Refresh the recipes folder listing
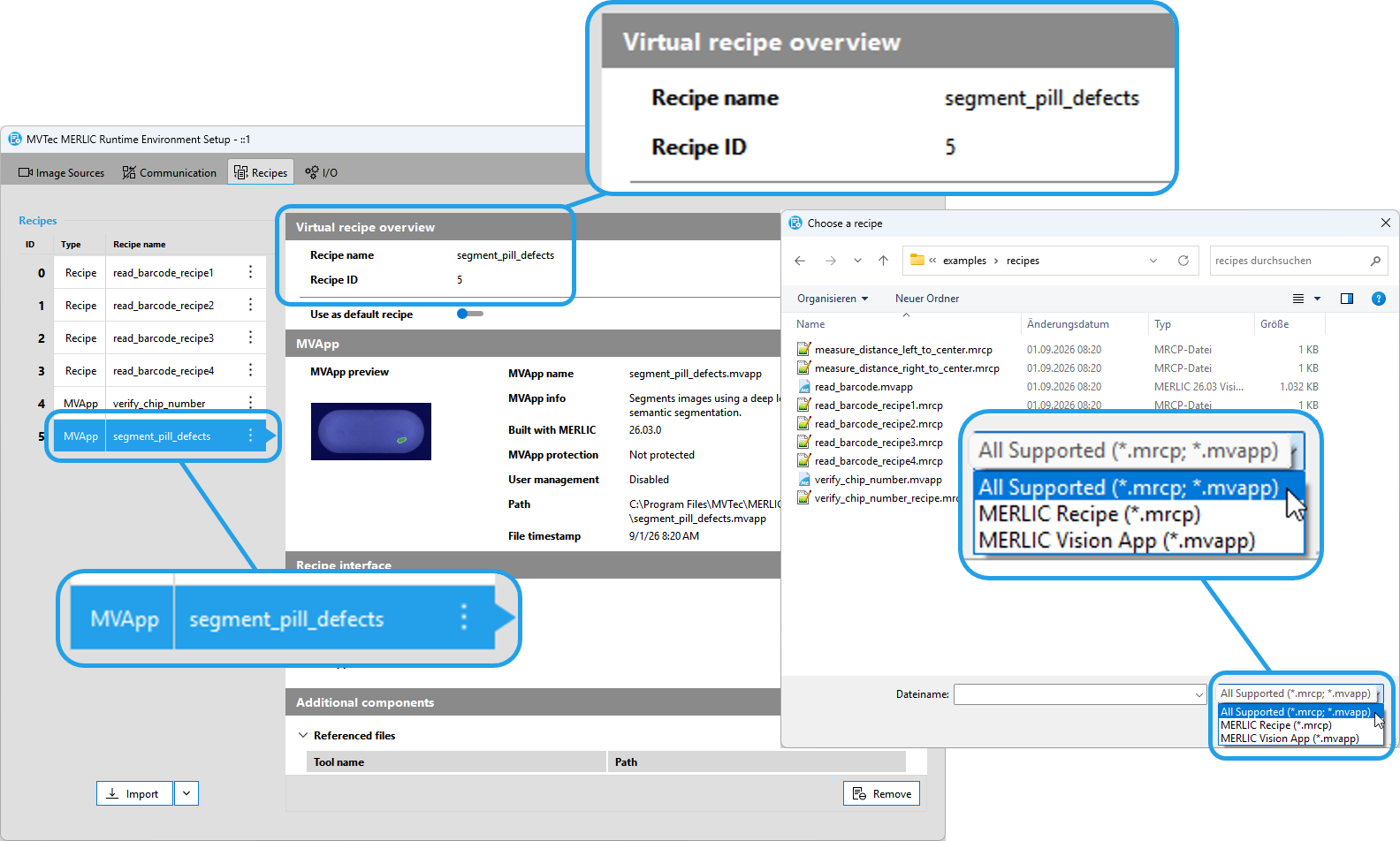This screenshot has height=841, width=1400. tap(1183, 261)
